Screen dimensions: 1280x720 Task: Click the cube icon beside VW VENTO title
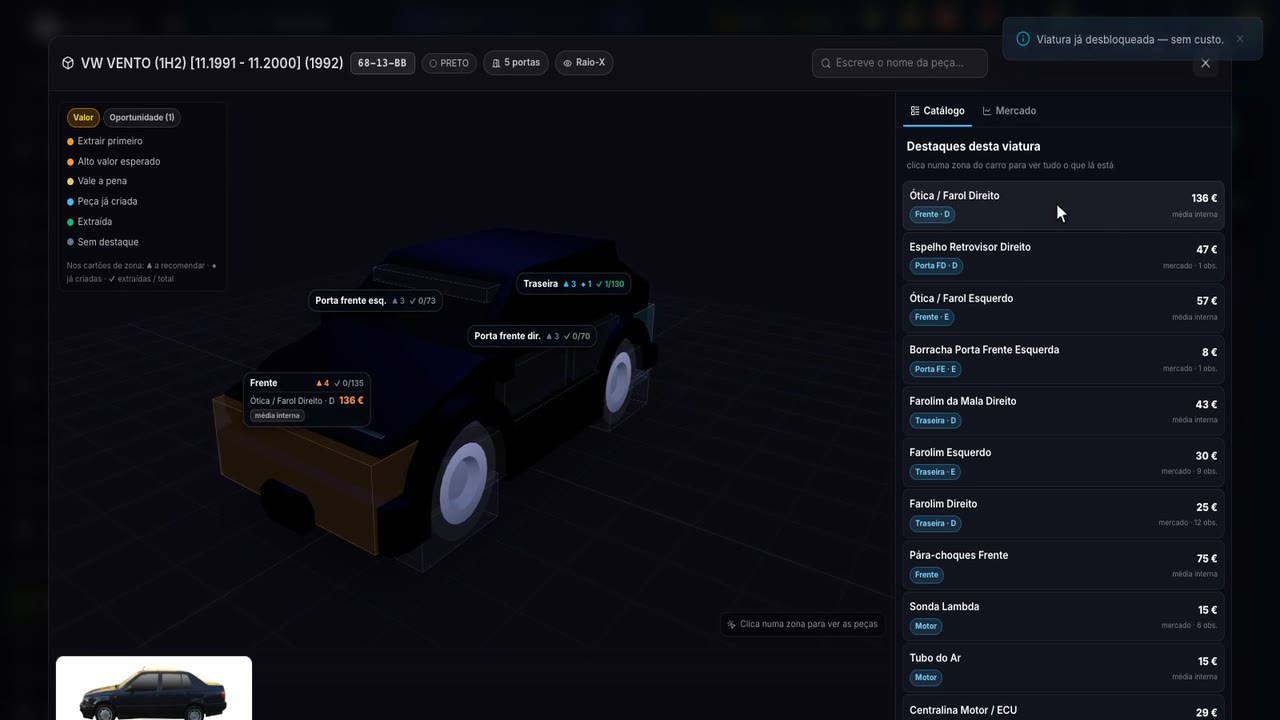click(x=68, y=63)
